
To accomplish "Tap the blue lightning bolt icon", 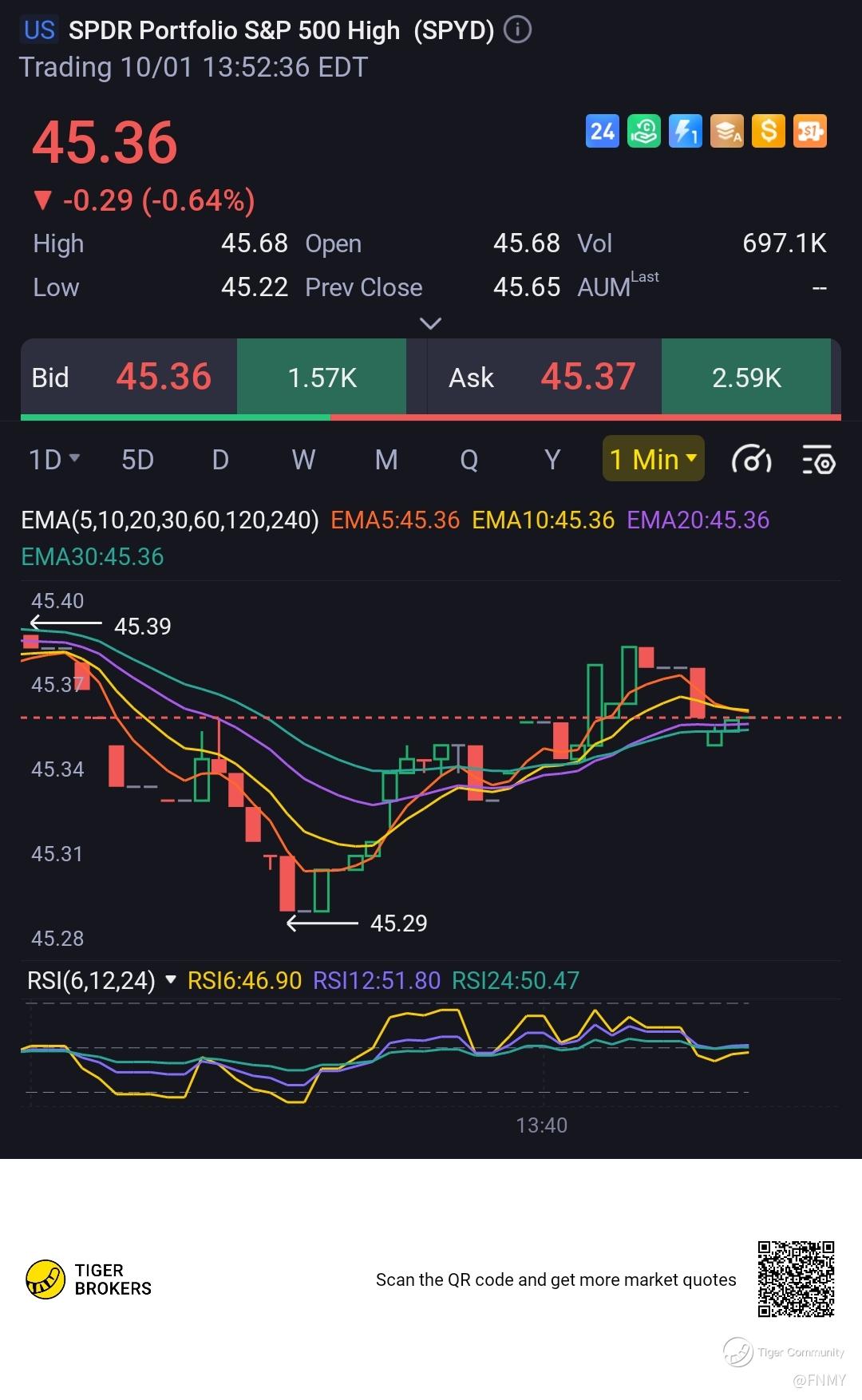I will pos(686,131).
